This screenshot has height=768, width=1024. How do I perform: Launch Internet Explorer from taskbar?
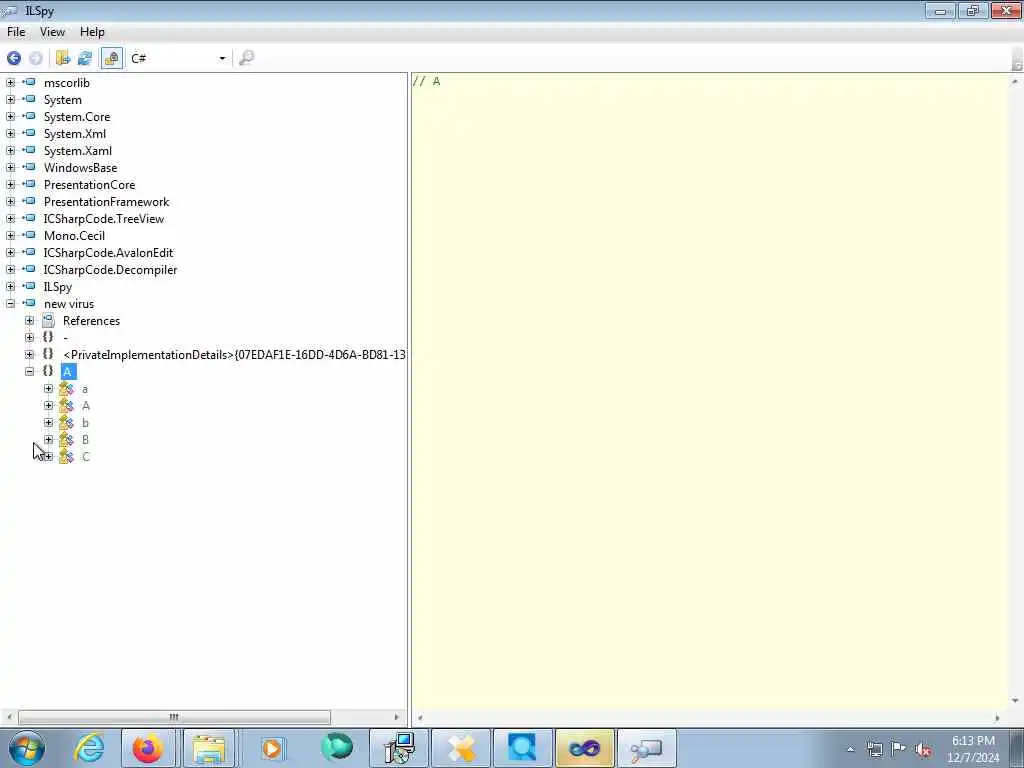pos(89,748)
